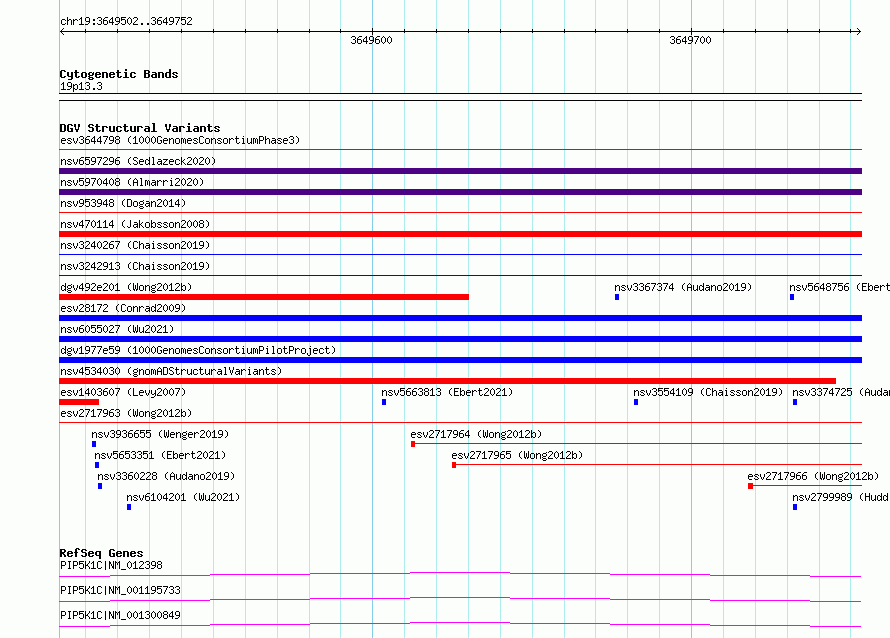This screenshot has height=638, width=890.
Task: Click the nsv6104201 (Wu2021) text label
Action: pos(183,497)
